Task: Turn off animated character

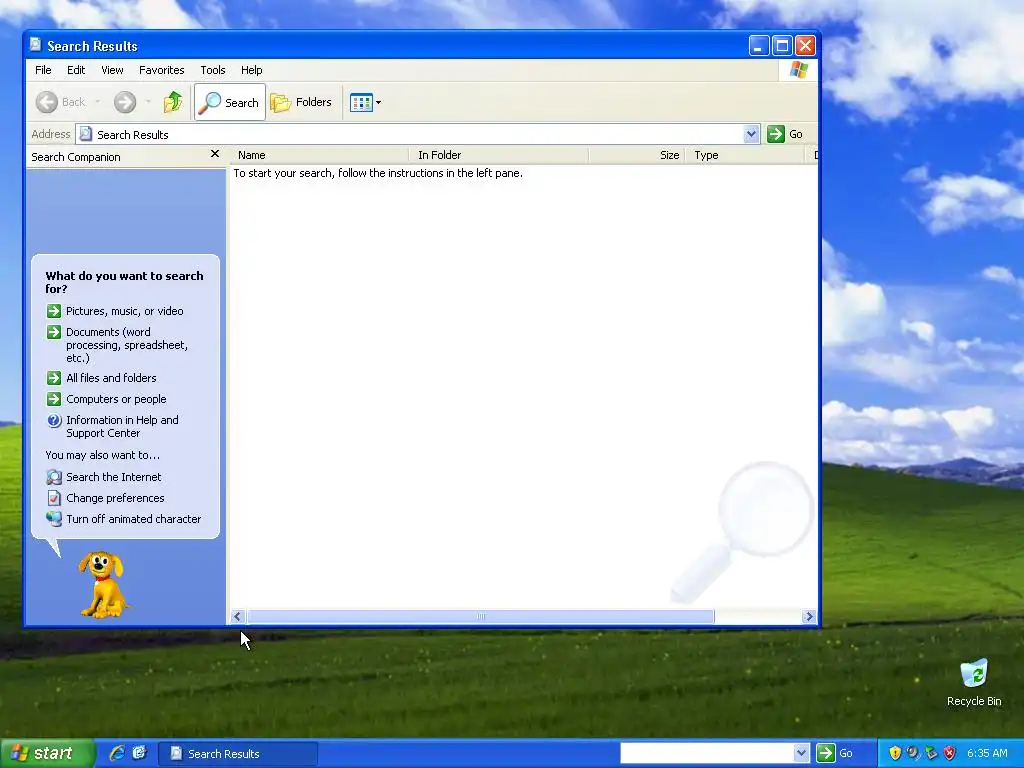Action: click(x=134, y=519)
